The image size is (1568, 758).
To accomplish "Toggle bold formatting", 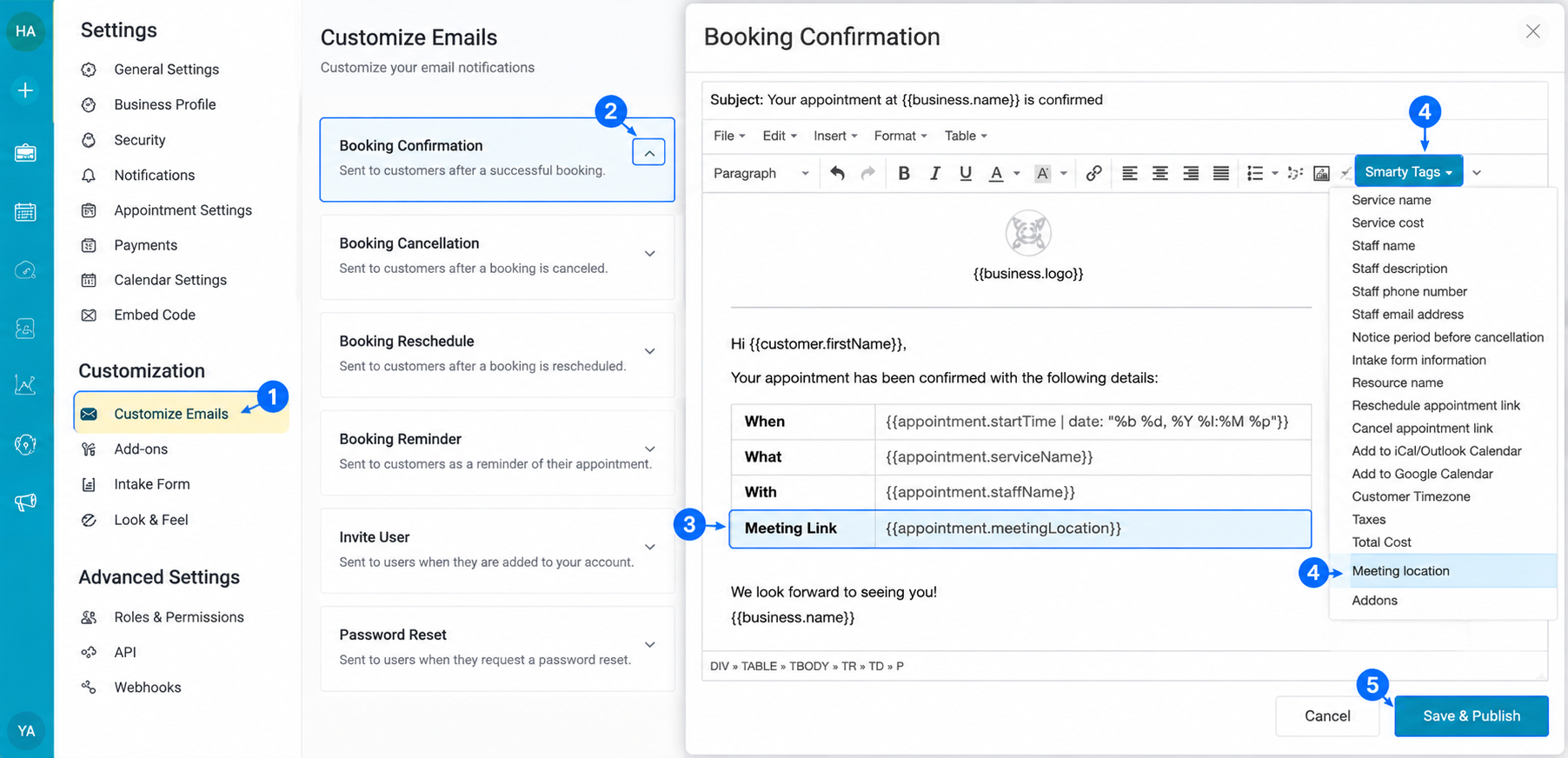I will pyautogui.click(x=904, y=173).
